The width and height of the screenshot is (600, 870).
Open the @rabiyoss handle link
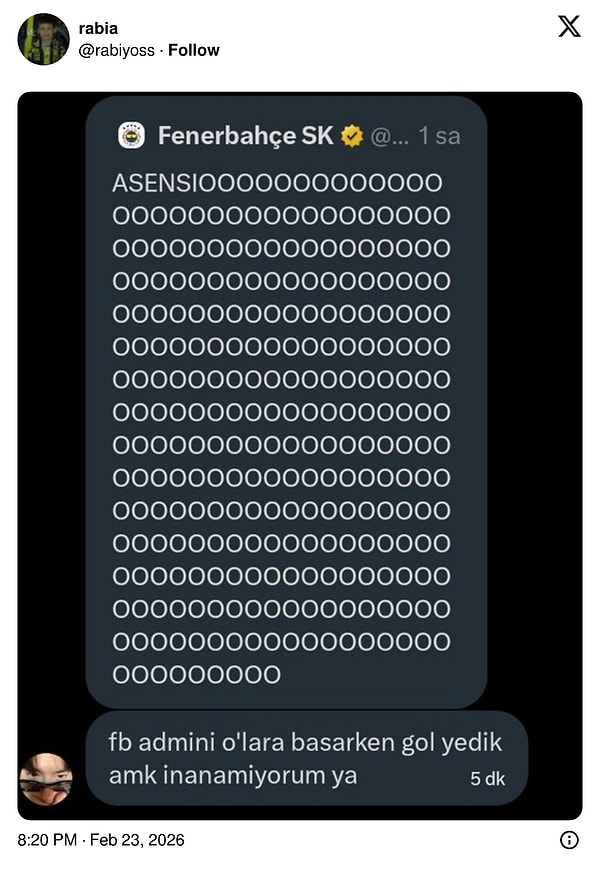click(x=117, y=50)
